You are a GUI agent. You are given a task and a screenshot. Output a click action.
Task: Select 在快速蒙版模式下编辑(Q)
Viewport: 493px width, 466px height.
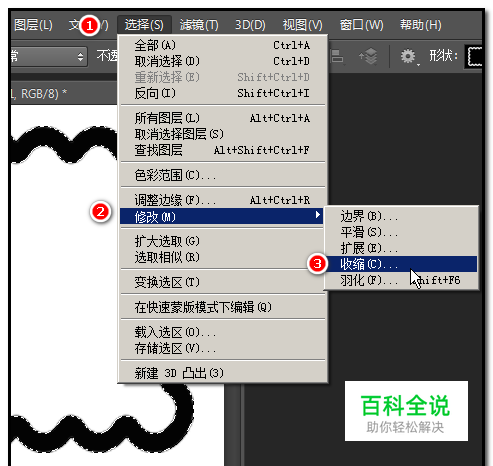point(222,307)
